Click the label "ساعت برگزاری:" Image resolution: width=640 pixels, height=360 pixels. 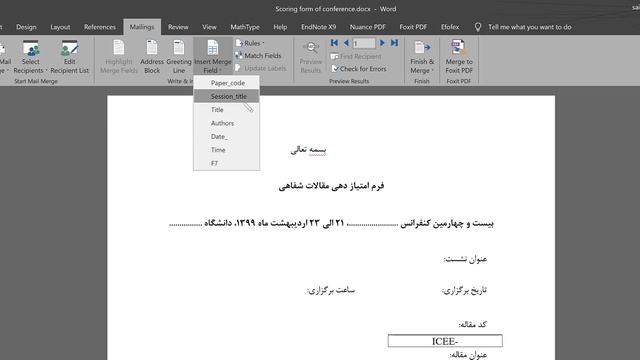pos(331,290)
